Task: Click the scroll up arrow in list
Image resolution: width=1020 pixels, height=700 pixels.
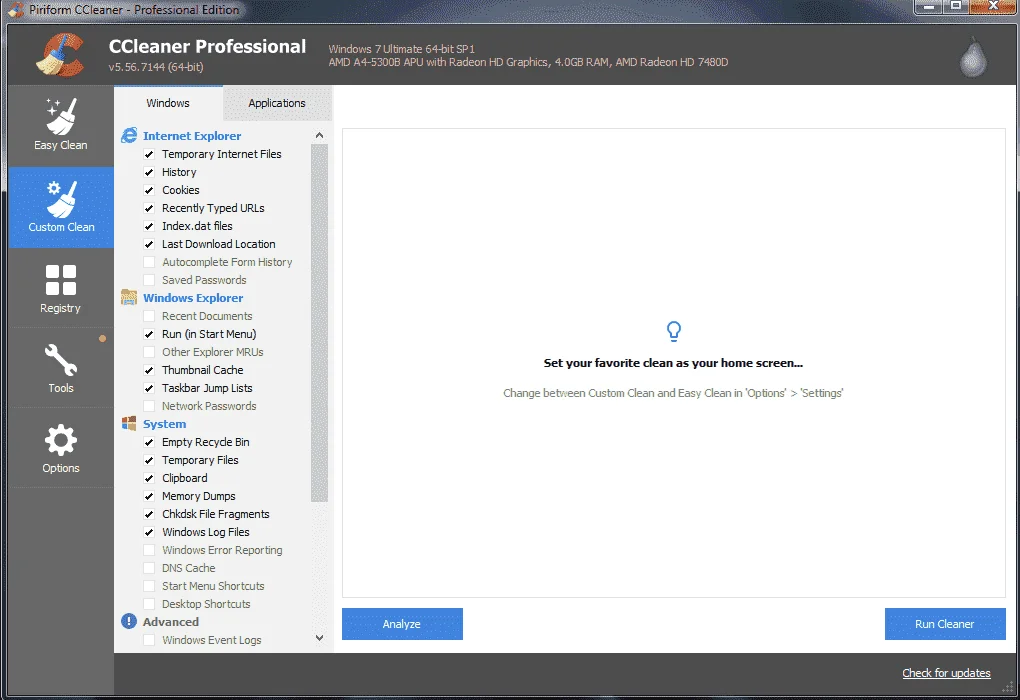Action: (x=319, y=135)
